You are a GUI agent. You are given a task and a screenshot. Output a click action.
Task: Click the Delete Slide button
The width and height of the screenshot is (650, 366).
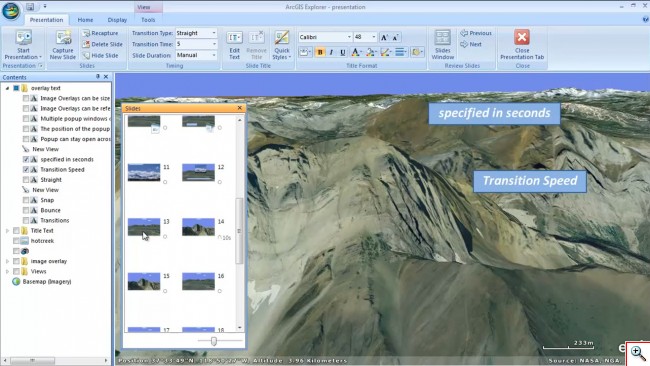pyautogui.click(x=102, y=44)
